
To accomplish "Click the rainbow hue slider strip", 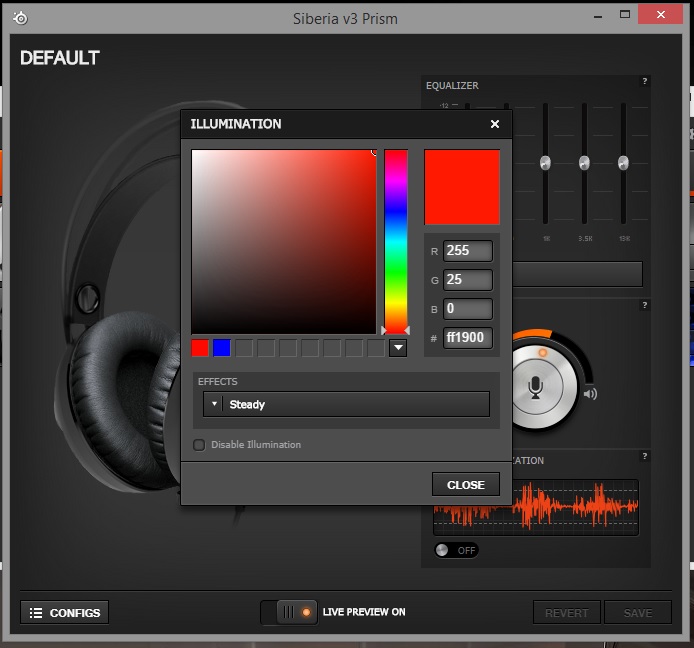I will tap(396, 242).
